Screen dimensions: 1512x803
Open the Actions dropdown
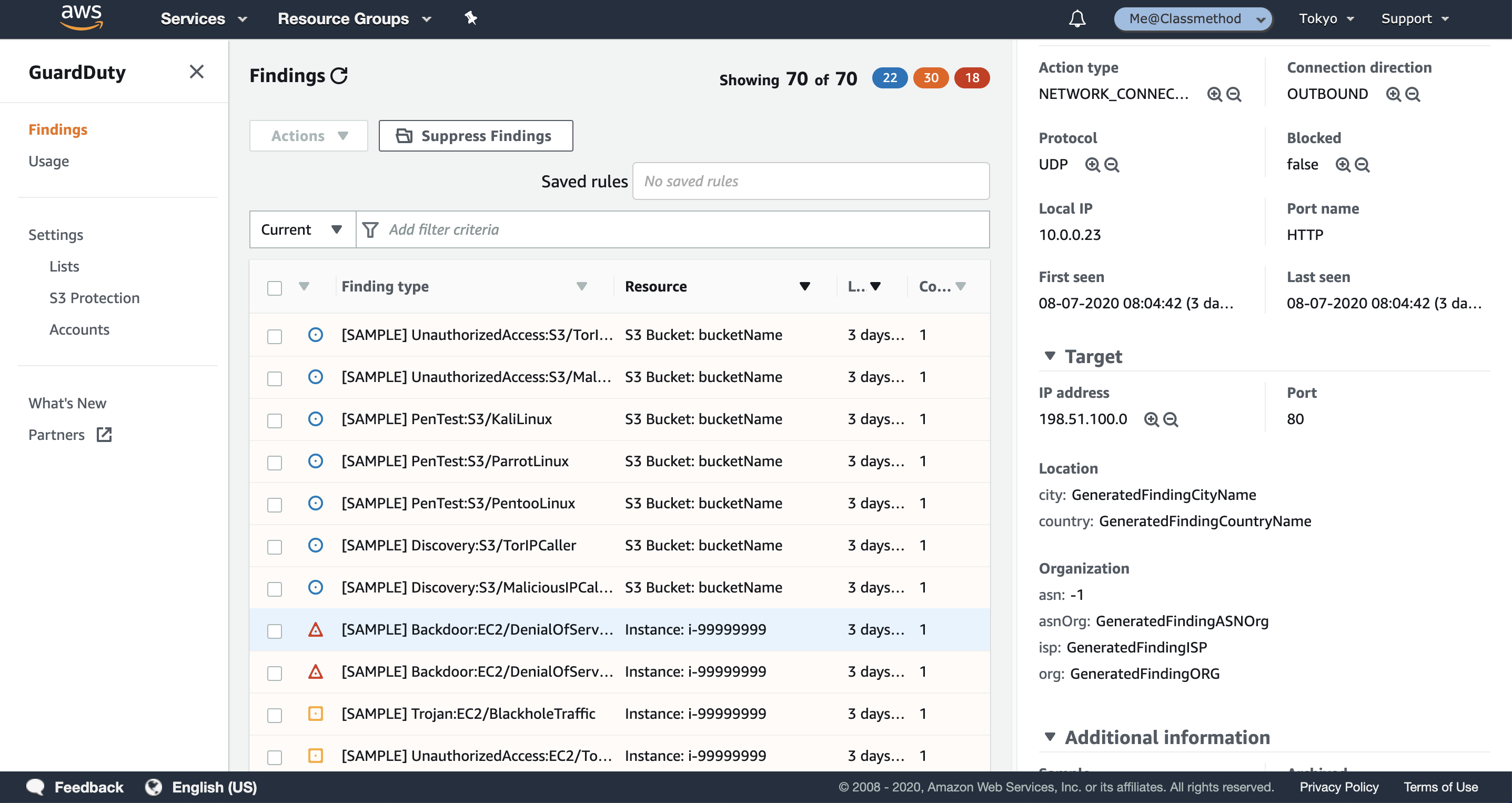click(x=309, y=136)
